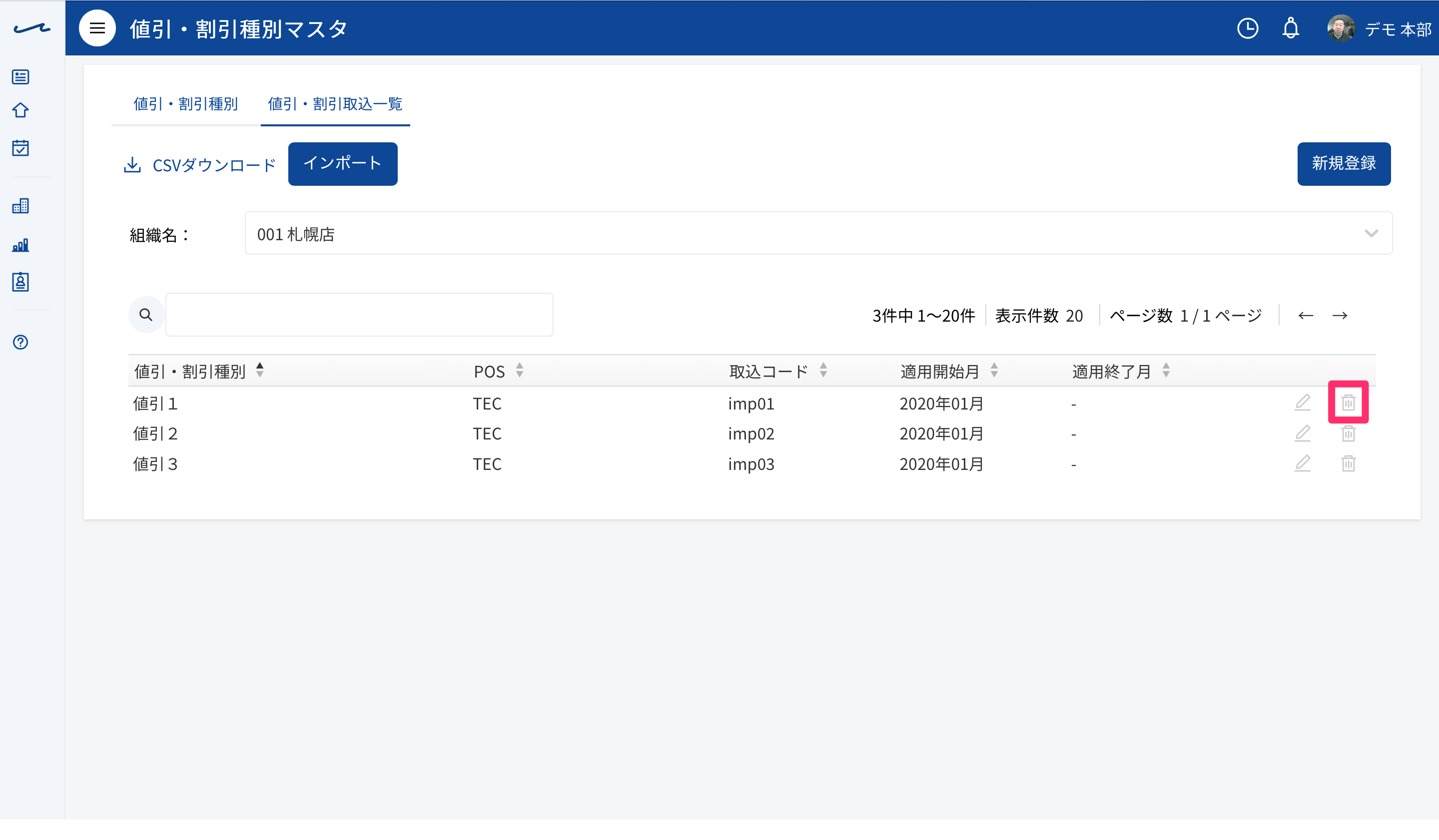The width and height of the screenshot is (1439, 840).
Task: Sort by POS column arrows
Action: coord(520,371)
